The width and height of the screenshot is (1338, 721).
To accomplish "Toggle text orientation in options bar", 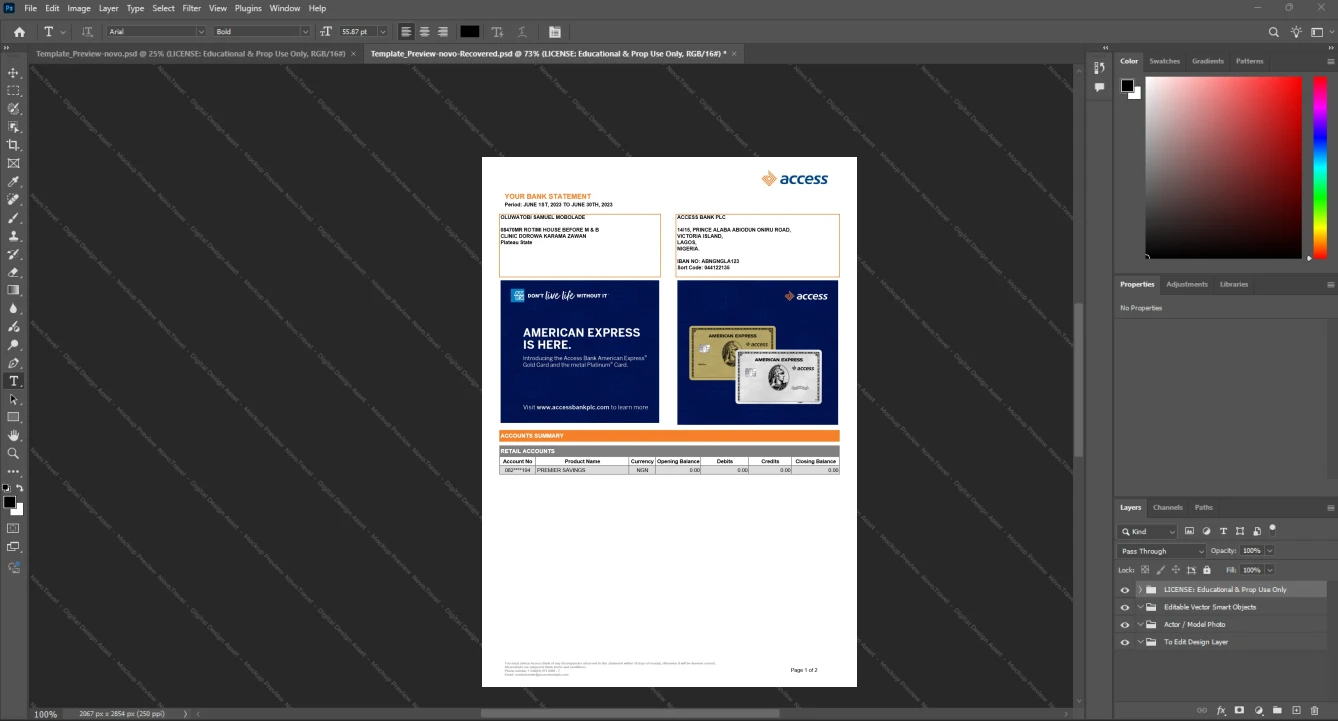I will pyautogui.click(x=87, y=32).
